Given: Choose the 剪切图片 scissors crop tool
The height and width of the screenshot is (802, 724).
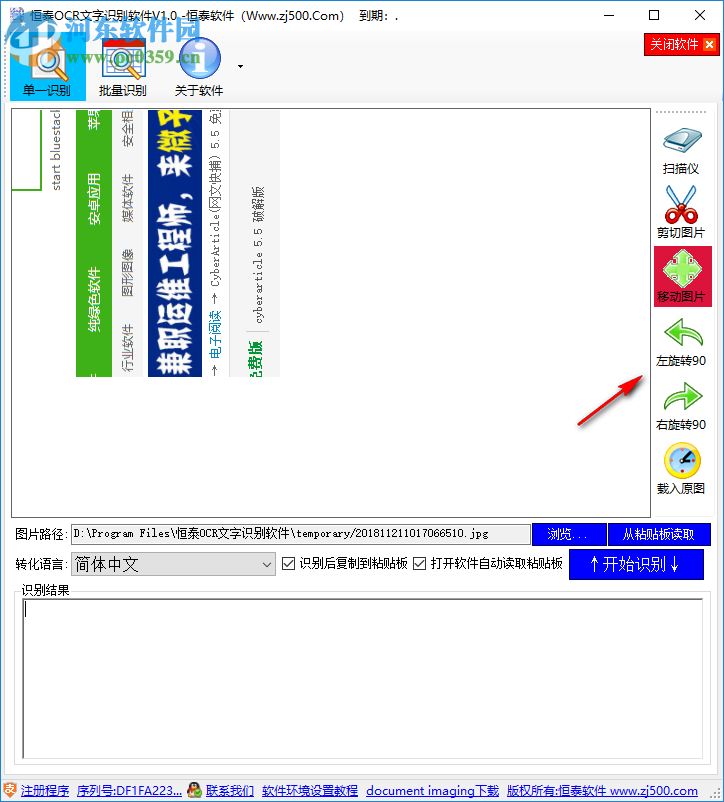Looking at the screenshot, I should click(681, 212).
